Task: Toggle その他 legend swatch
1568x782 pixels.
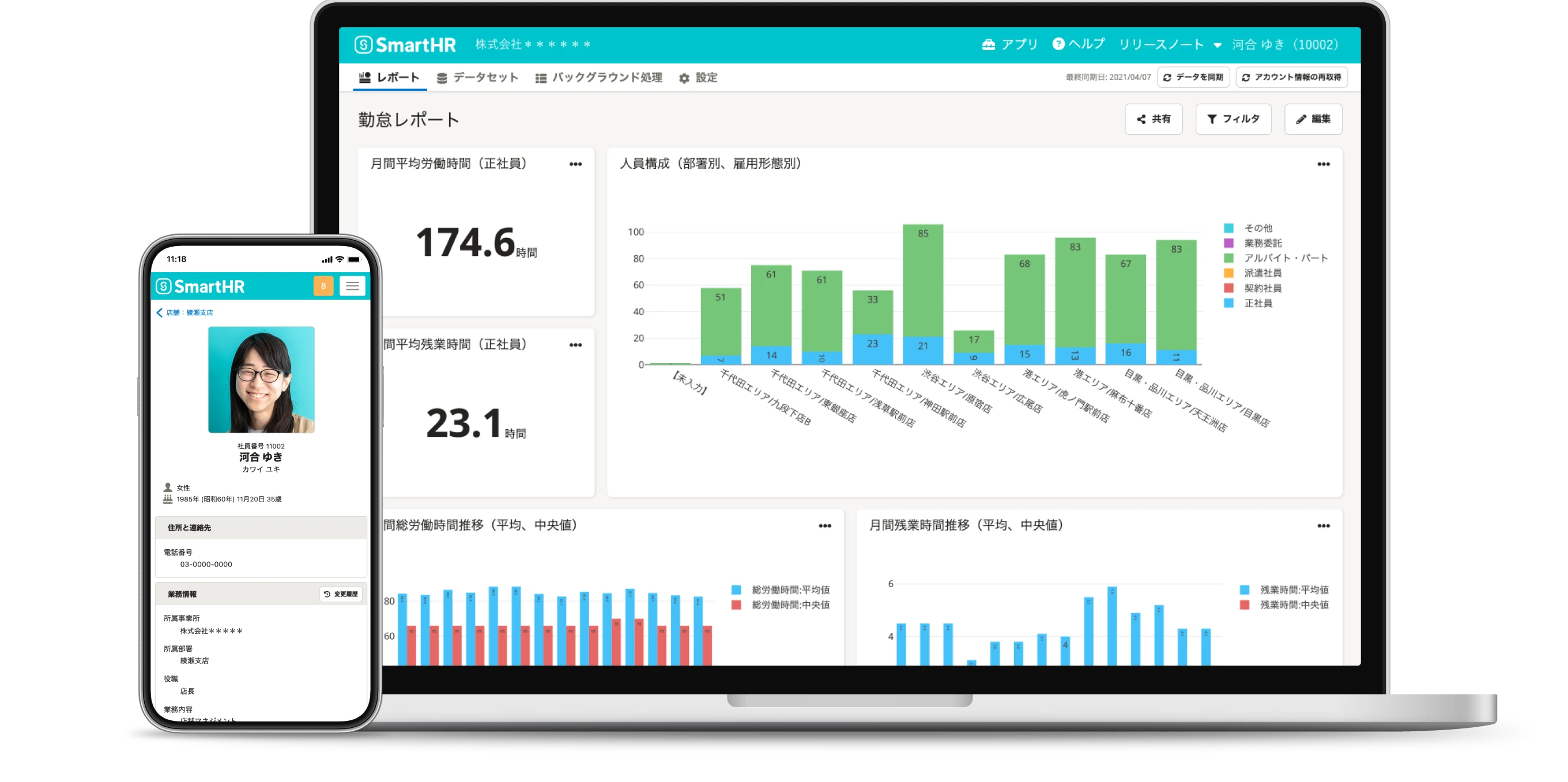Action: coord(1228,228)
